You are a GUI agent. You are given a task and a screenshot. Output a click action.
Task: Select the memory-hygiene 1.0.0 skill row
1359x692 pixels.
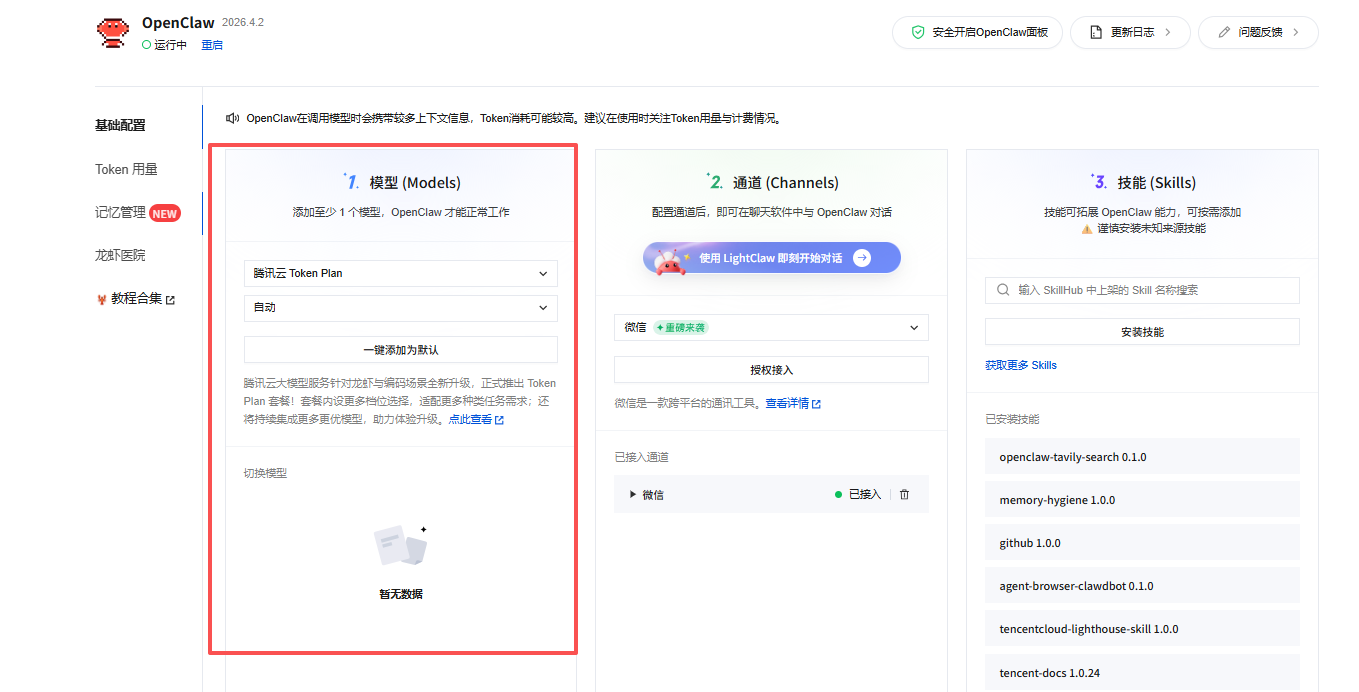(x=1142, y=500)
